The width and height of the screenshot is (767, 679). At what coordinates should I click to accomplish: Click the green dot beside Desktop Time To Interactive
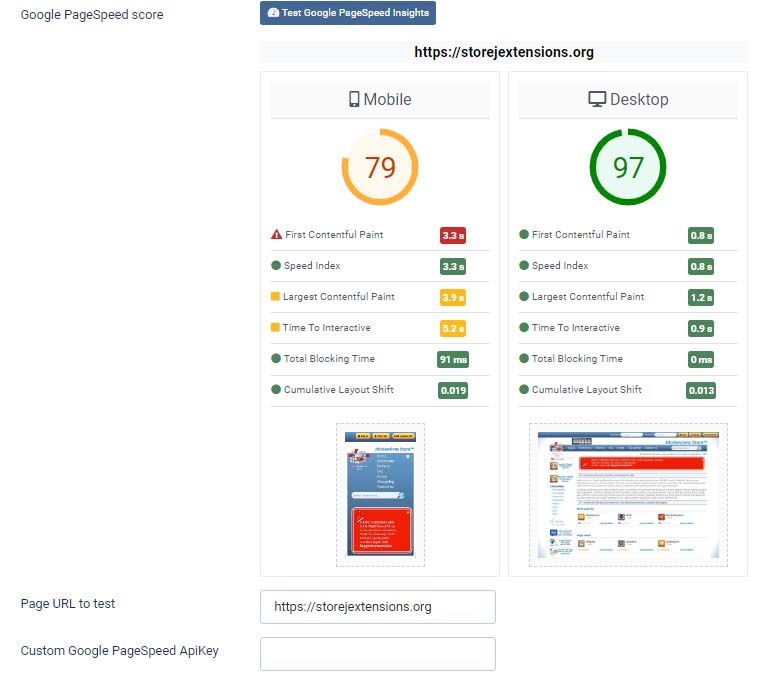pyautogui.click(x=524, y=327)
